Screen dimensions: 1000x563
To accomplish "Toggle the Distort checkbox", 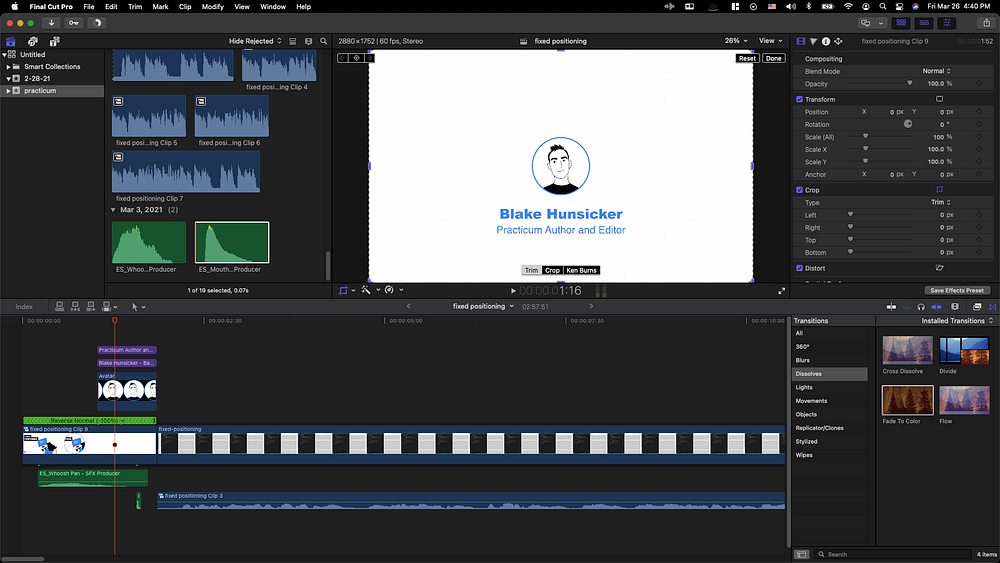I will coord(799,268).
